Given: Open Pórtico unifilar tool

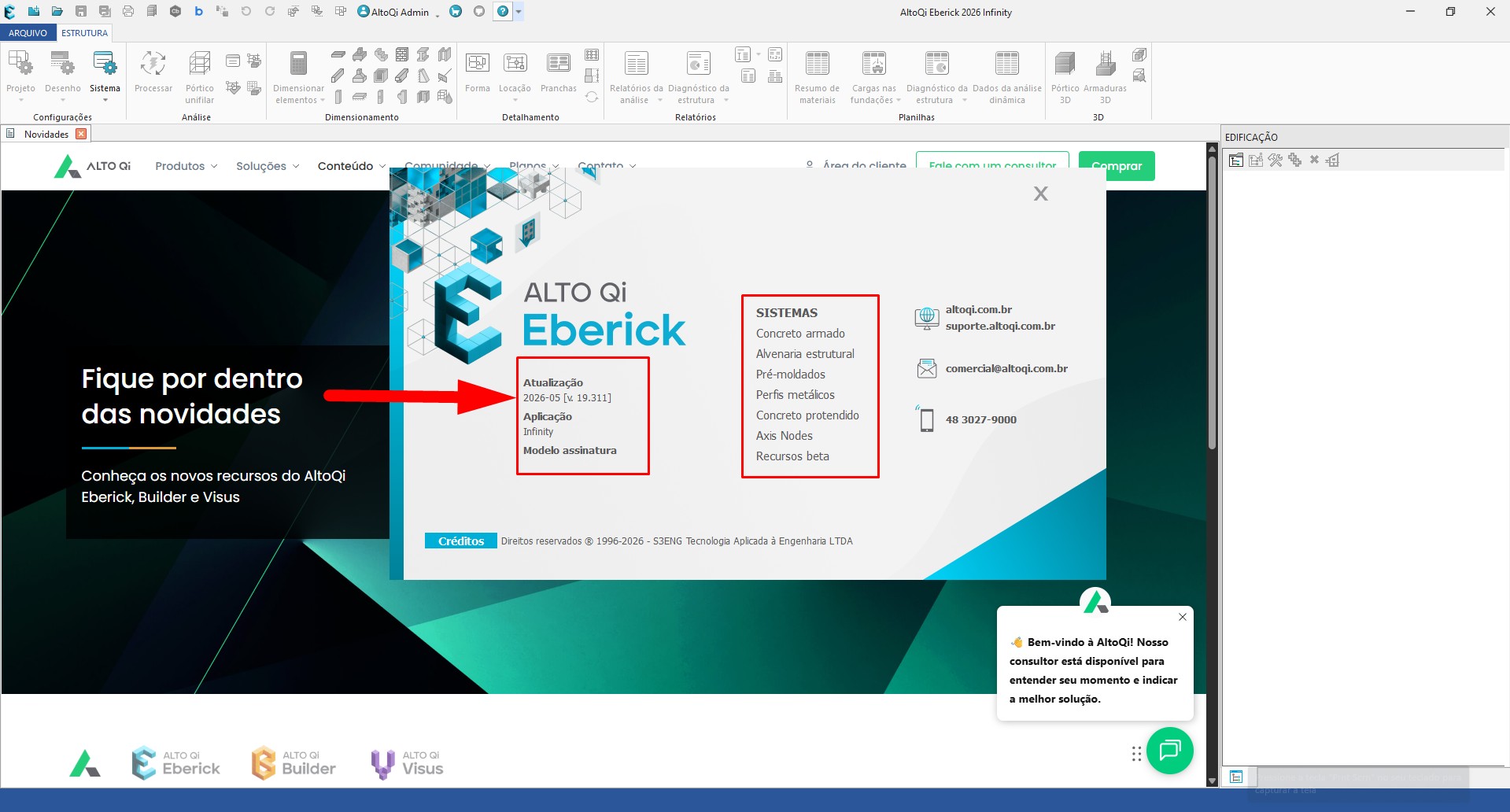Looking at the screenshot, I should point(199,77).
